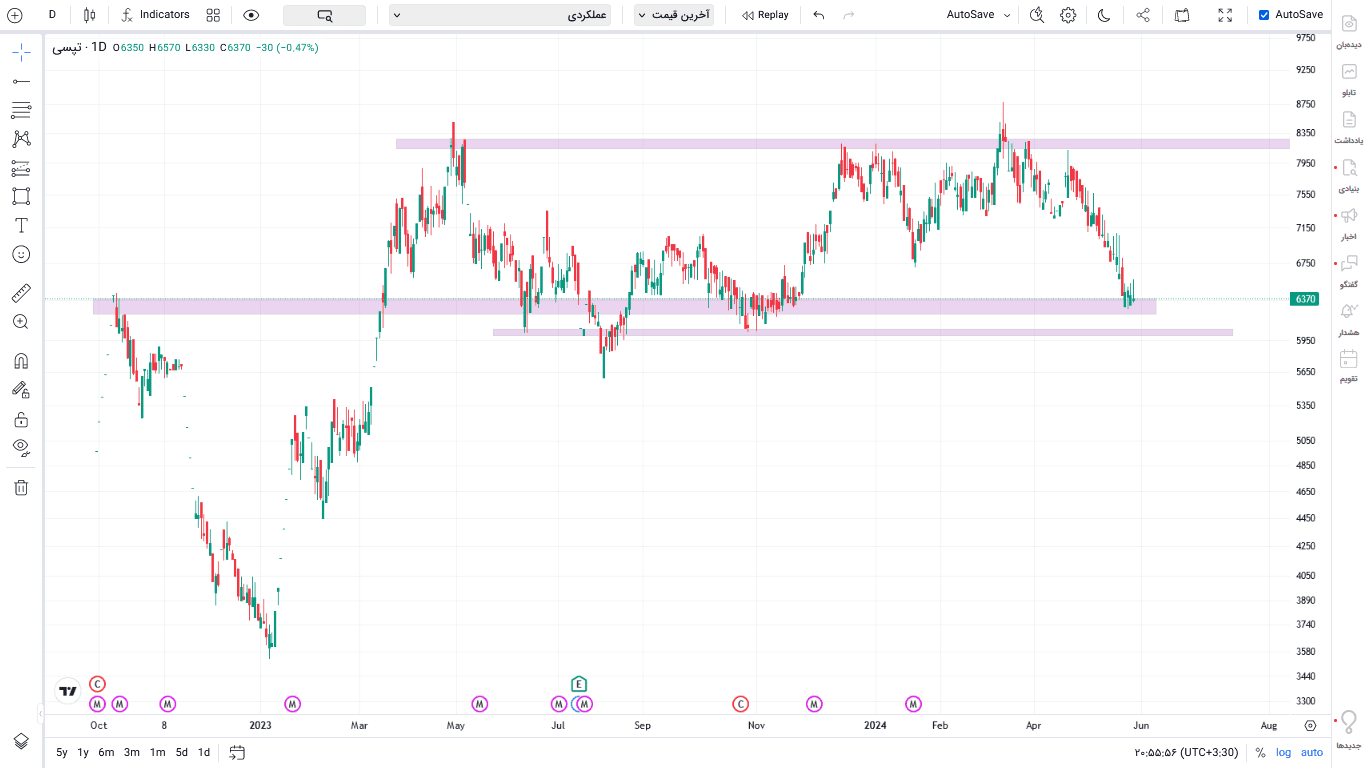Open the forecasting and measurement tools
1366x768 pixels.
21,168
